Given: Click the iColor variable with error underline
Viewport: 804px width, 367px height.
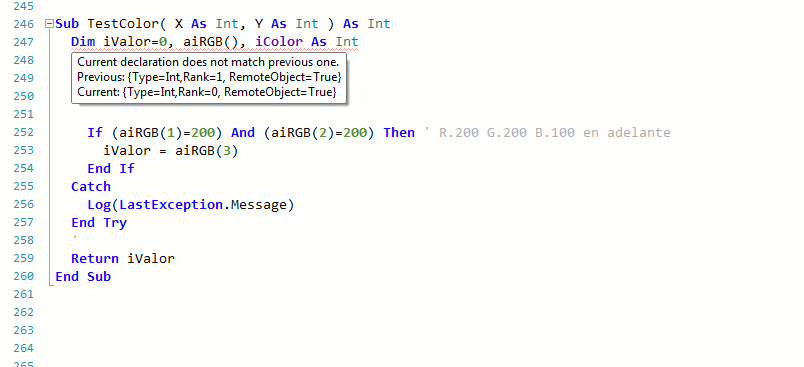Looking at the screenshot, I should tap(279, 42).
